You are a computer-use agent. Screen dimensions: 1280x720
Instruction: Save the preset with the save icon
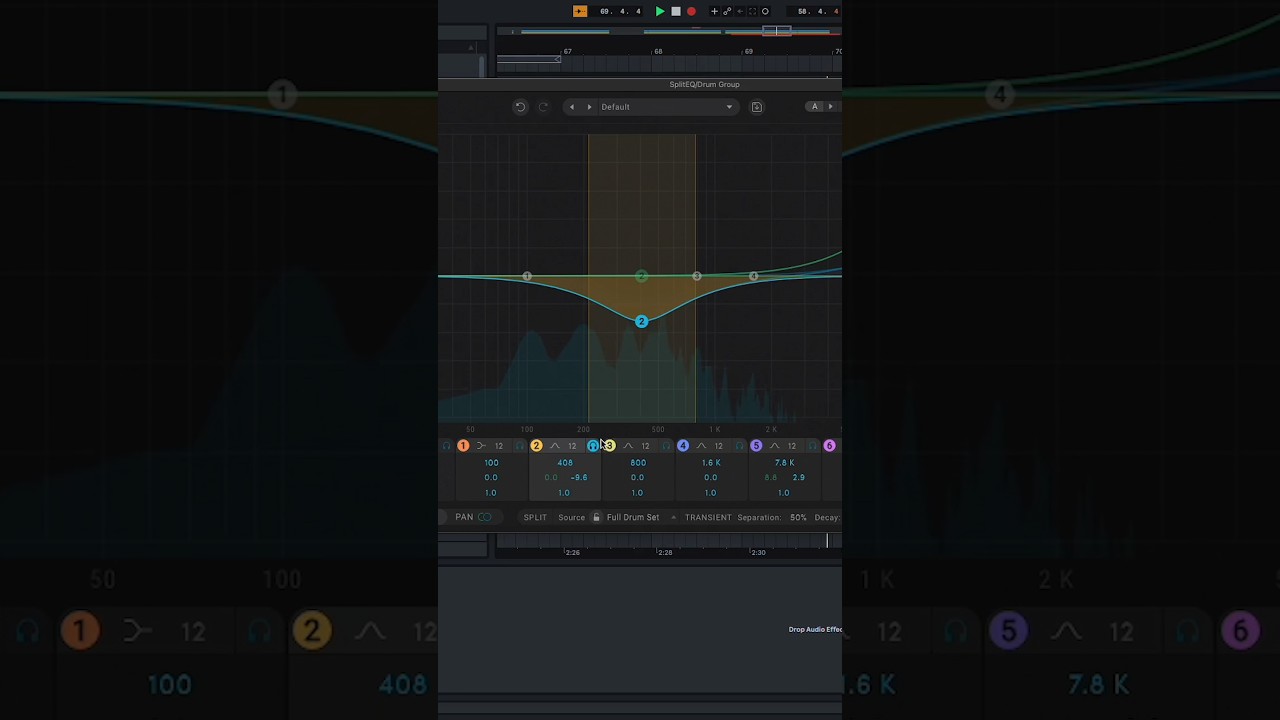pyautogui.click(x=757, y=107)
